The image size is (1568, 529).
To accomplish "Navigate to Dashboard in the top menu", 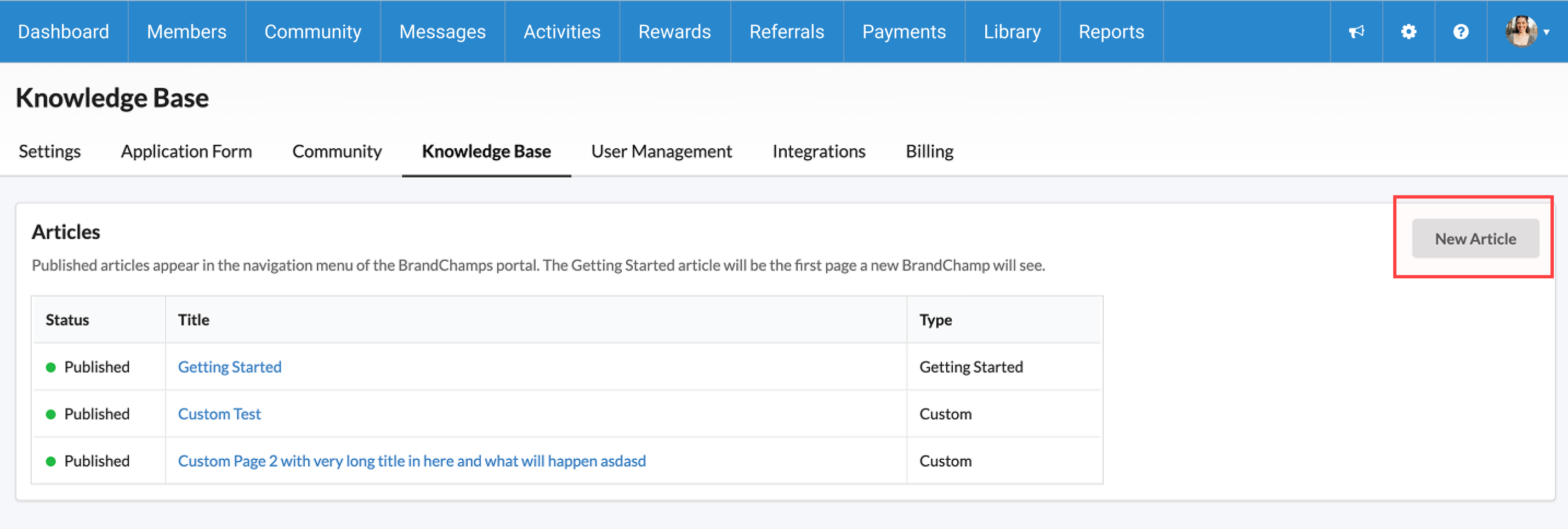I will click(x=63, y=32).
